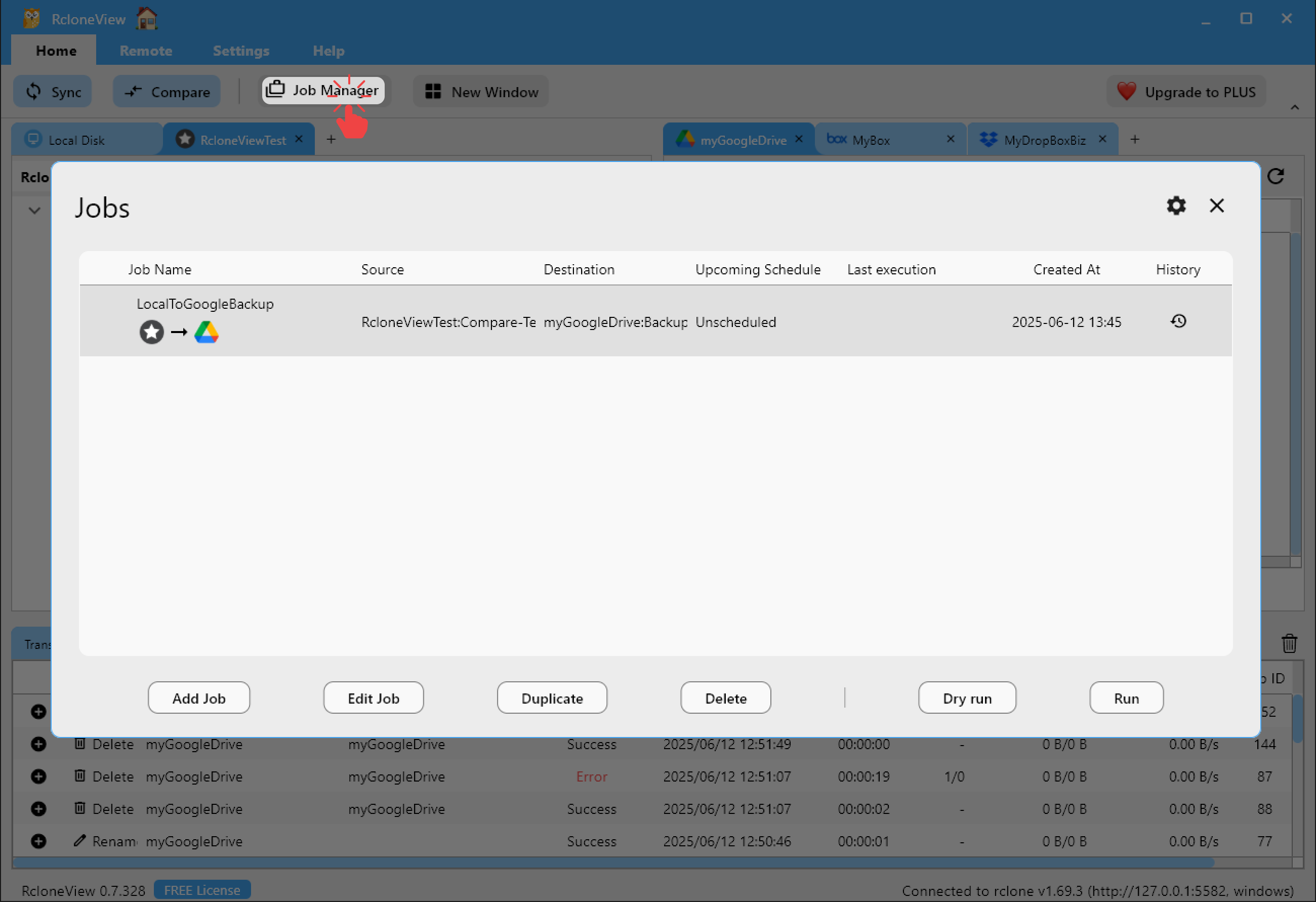Open the Compare tool
This screenshot has height=902, width=1316.
point(167,91)
